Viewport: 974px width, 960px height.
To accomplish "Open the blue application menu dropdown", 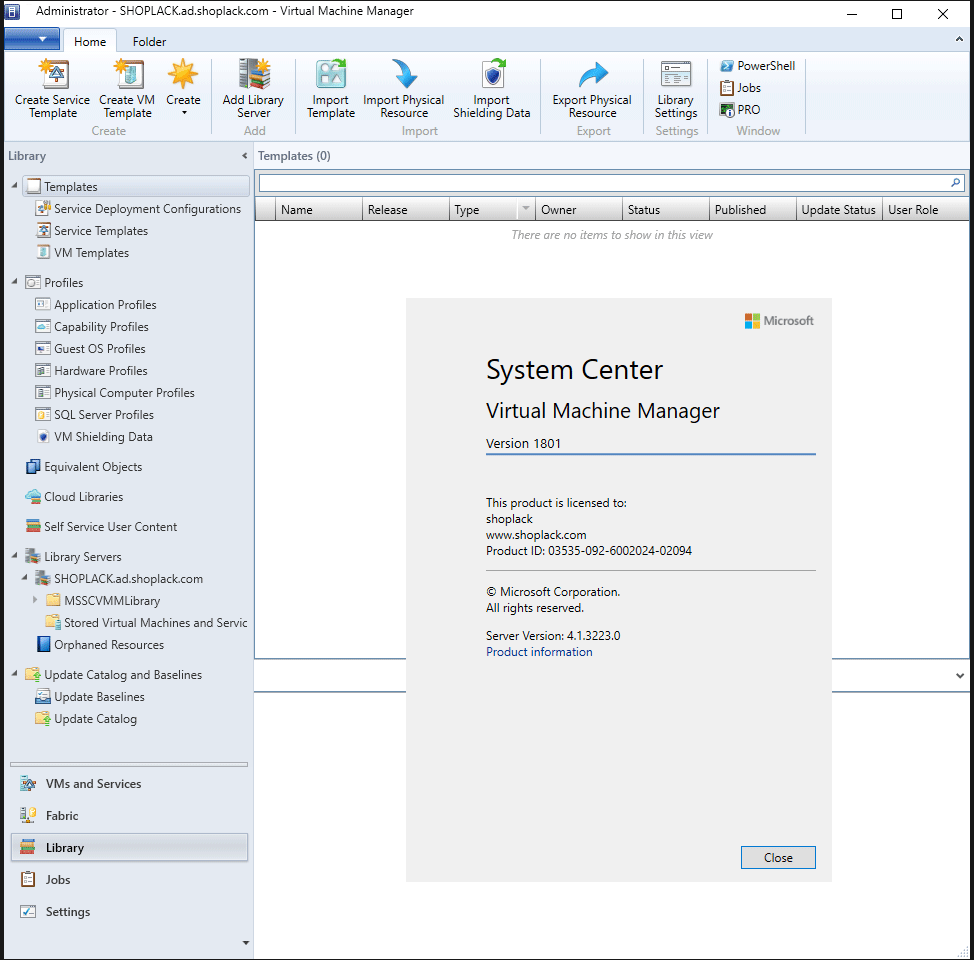I will 32,39.
